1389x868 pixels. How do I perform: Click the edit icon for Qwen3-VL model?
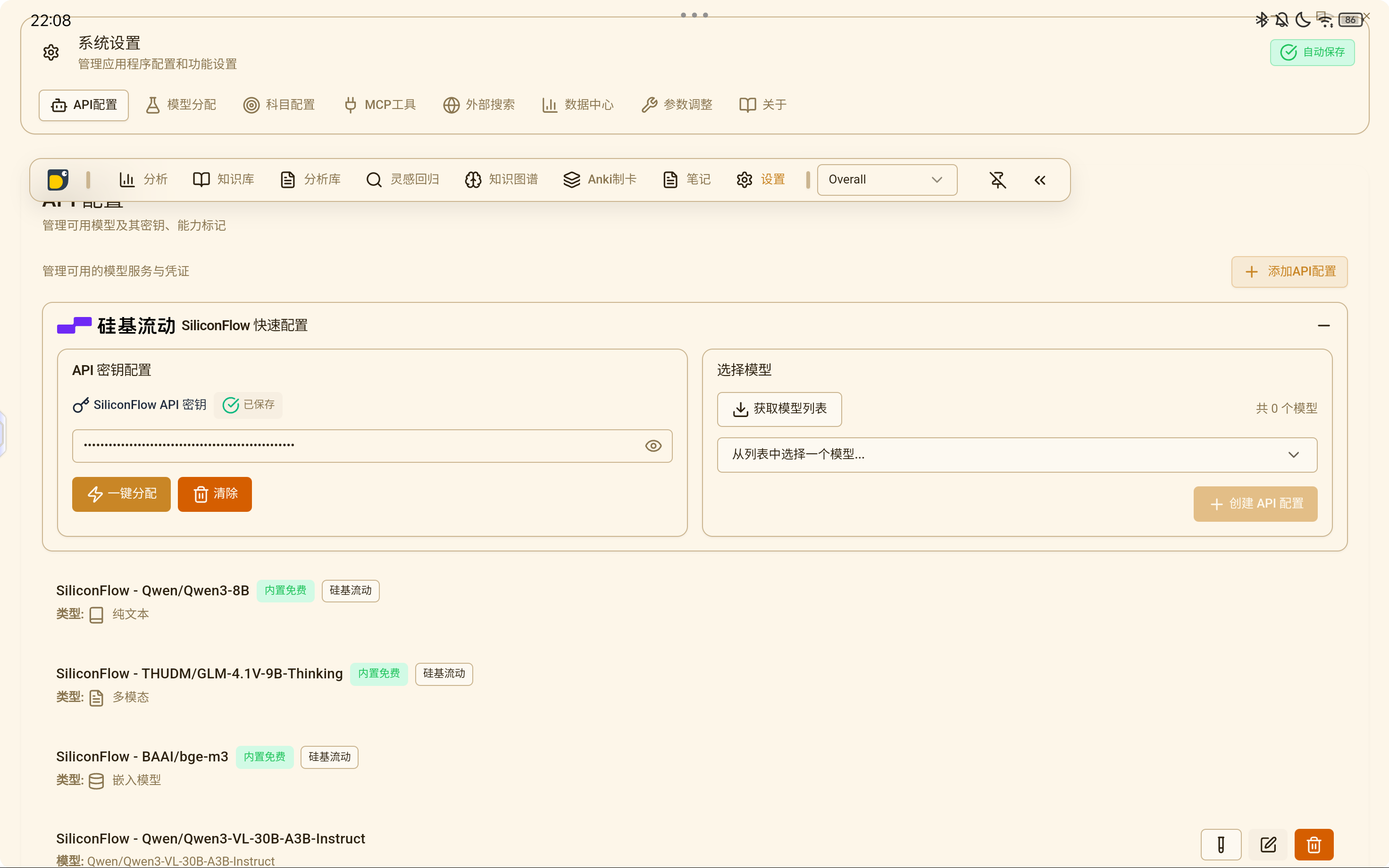click(1268, 844)
